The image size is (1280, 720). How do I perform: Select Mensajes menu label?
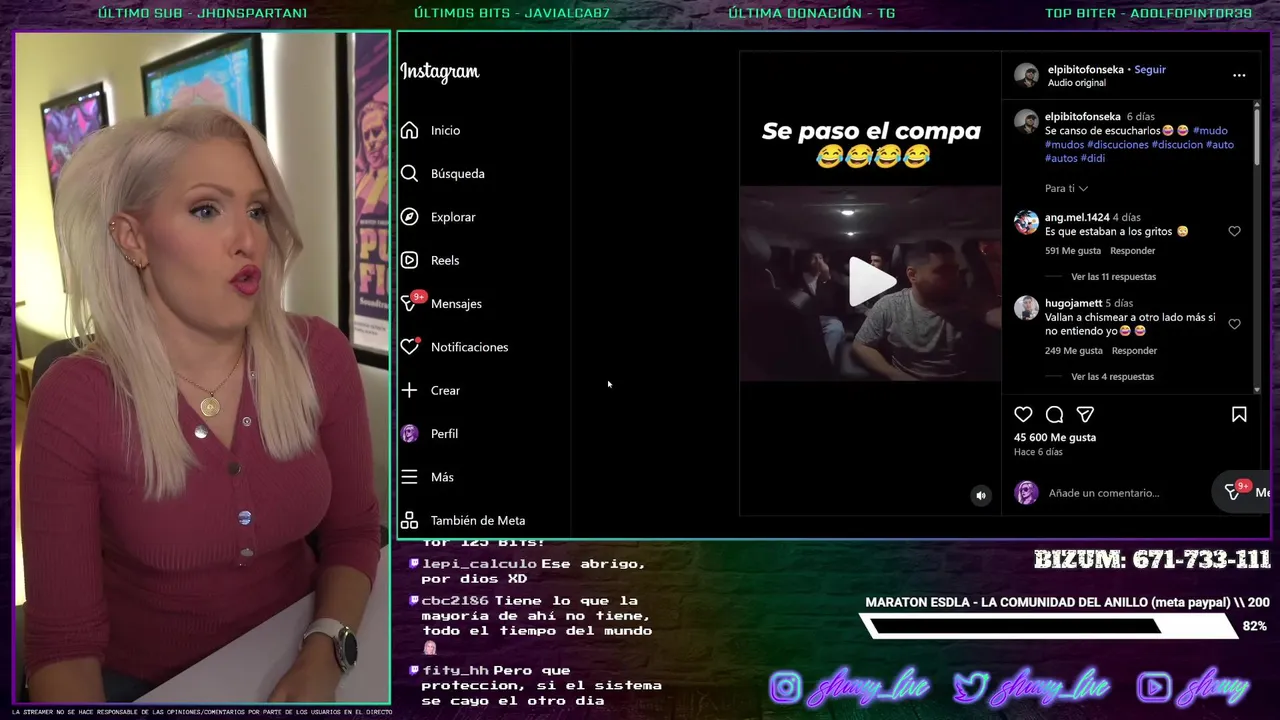coord(456,304)
